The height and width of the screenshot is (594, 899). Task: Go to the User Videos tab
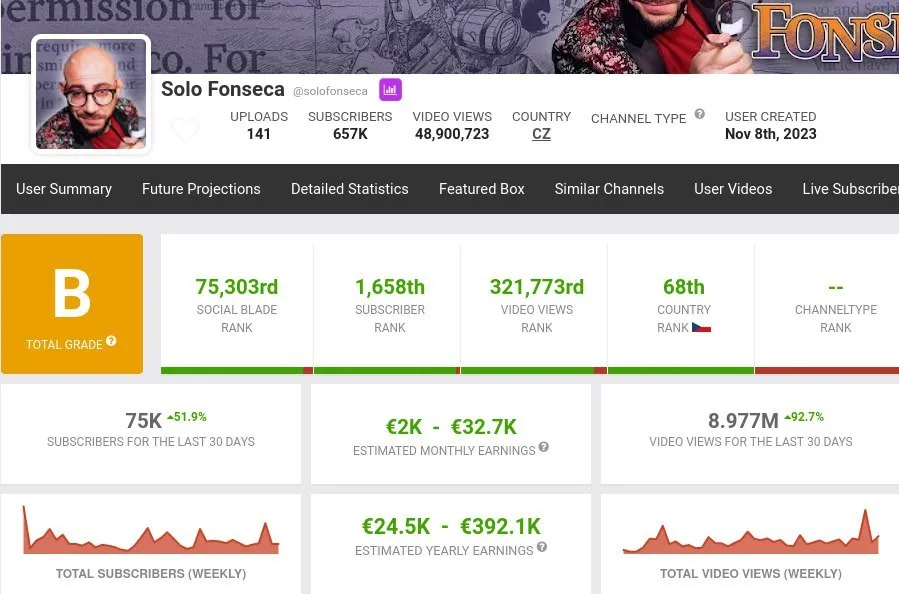click(733, 189)
